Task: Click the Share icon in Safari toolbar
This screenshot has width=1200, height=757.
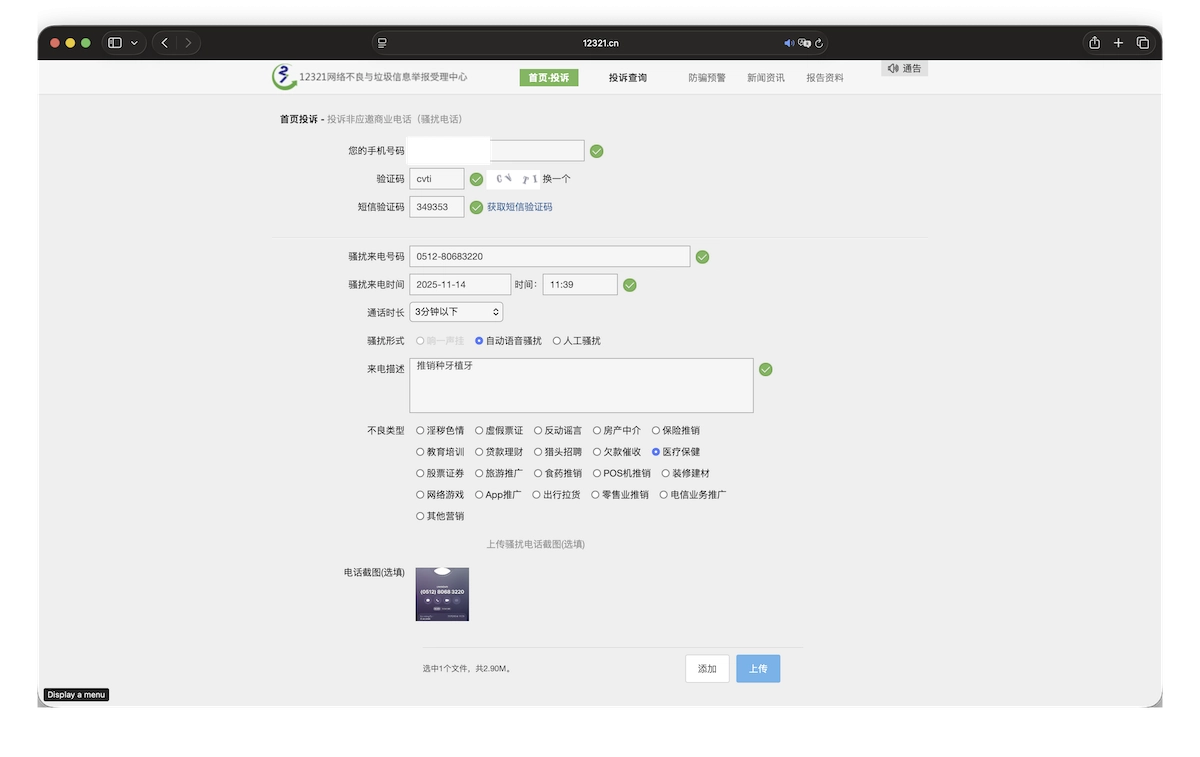Action: pyautogui.click(x=1094, y=43)
